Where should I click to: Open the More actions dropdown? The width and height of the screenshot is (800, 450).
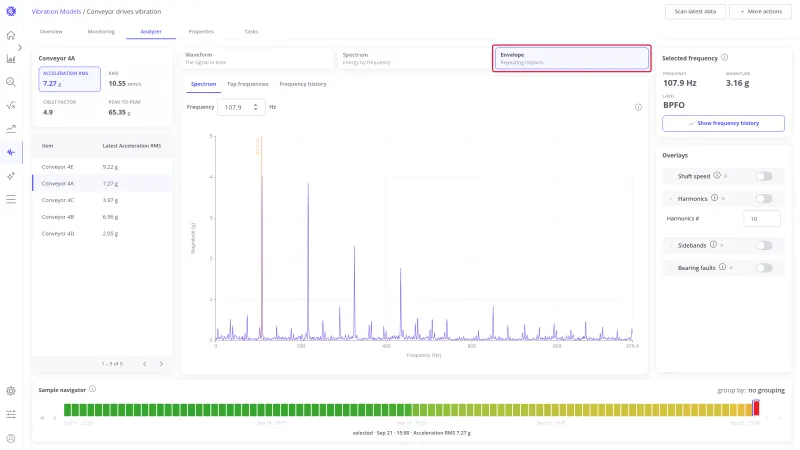point(761,11)
